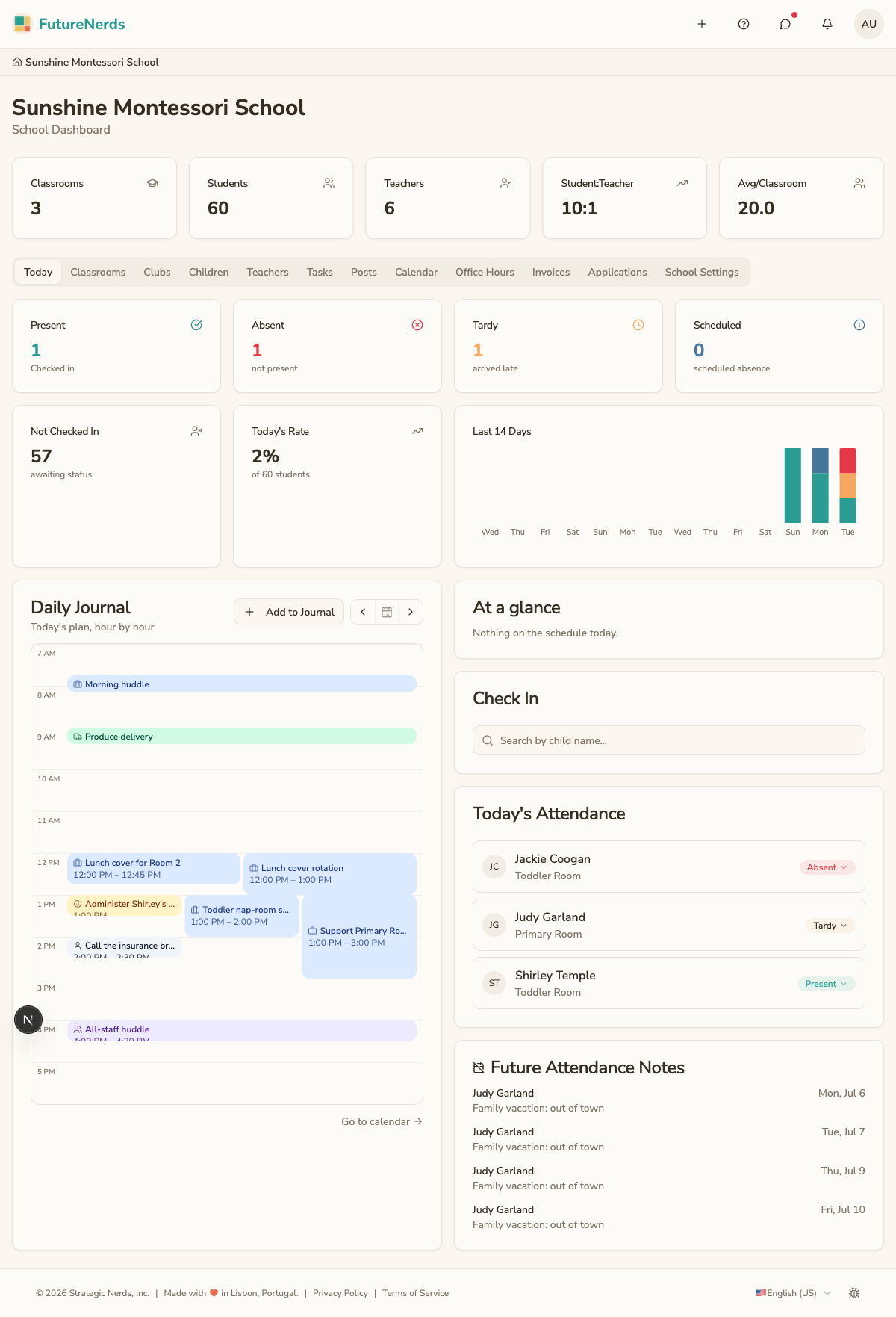896x1317 pixels.
Task: Click the Add to Journal button
Action: (289, 612)
